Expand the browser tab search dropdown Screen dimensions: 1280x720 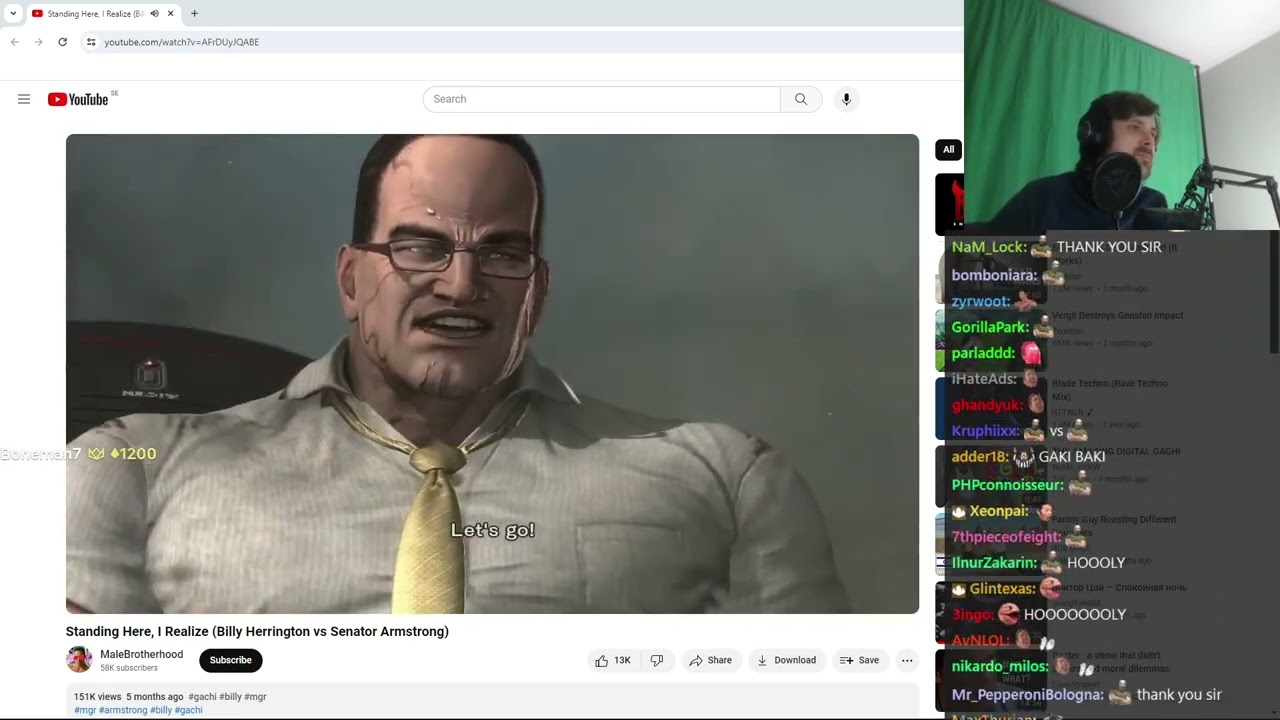[13, 14]
